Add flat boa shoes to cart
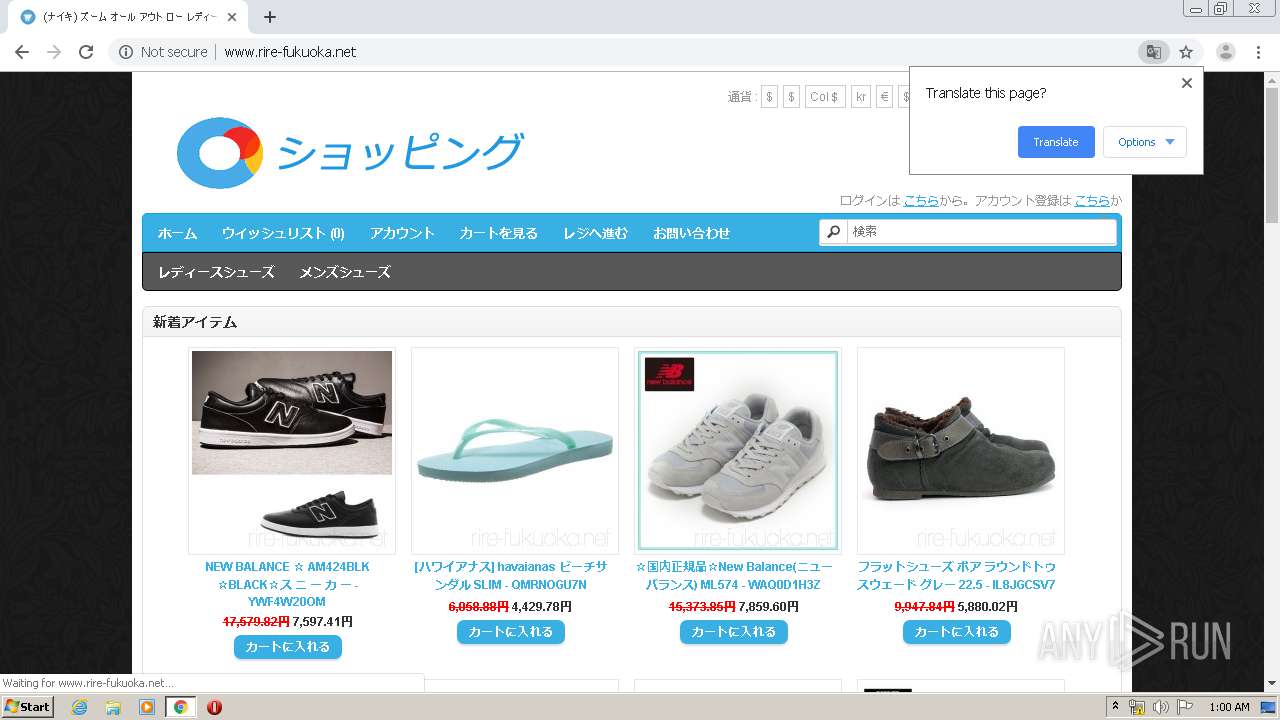 957,632
